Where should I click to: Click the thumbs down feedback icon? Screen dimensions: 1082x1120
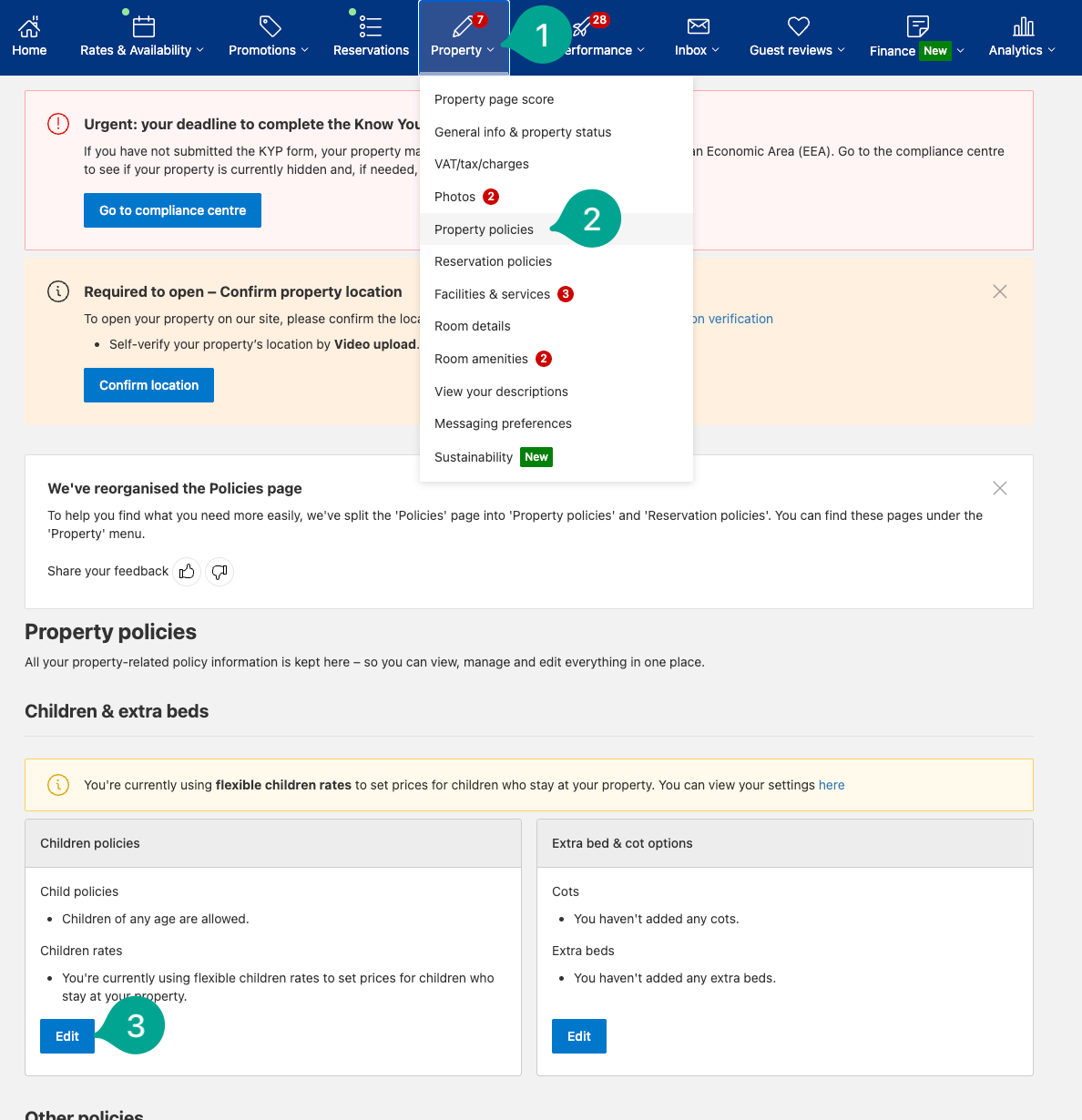click(219, 572)
